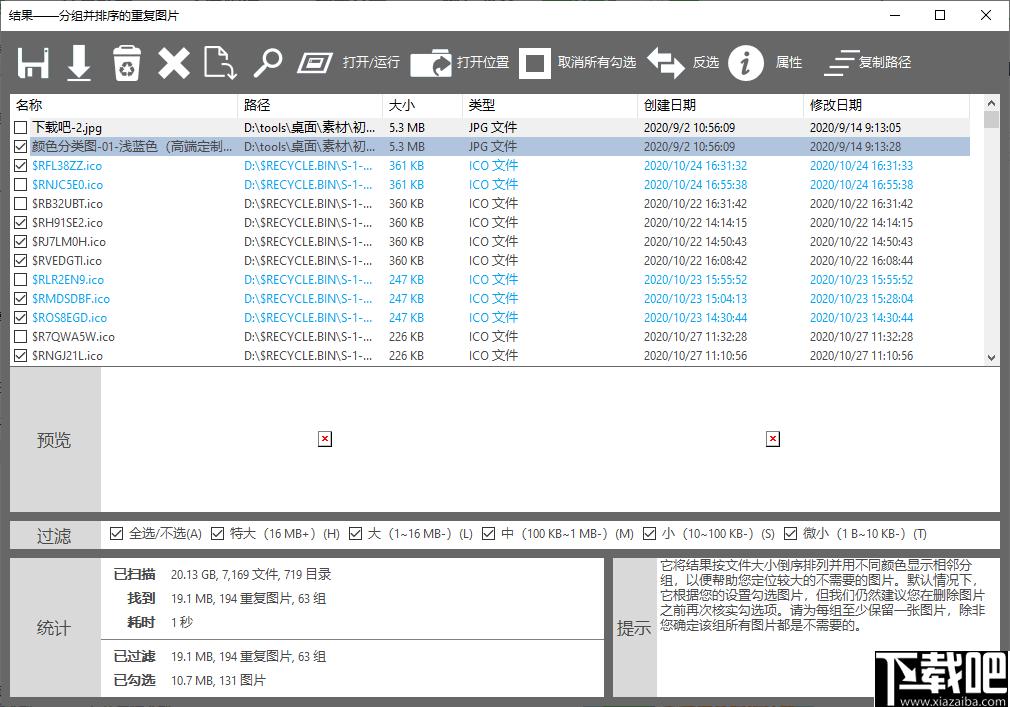1010x707 pixels.
Task: Click the recycle bin delete icon
Action: click(x=127, y=62)
